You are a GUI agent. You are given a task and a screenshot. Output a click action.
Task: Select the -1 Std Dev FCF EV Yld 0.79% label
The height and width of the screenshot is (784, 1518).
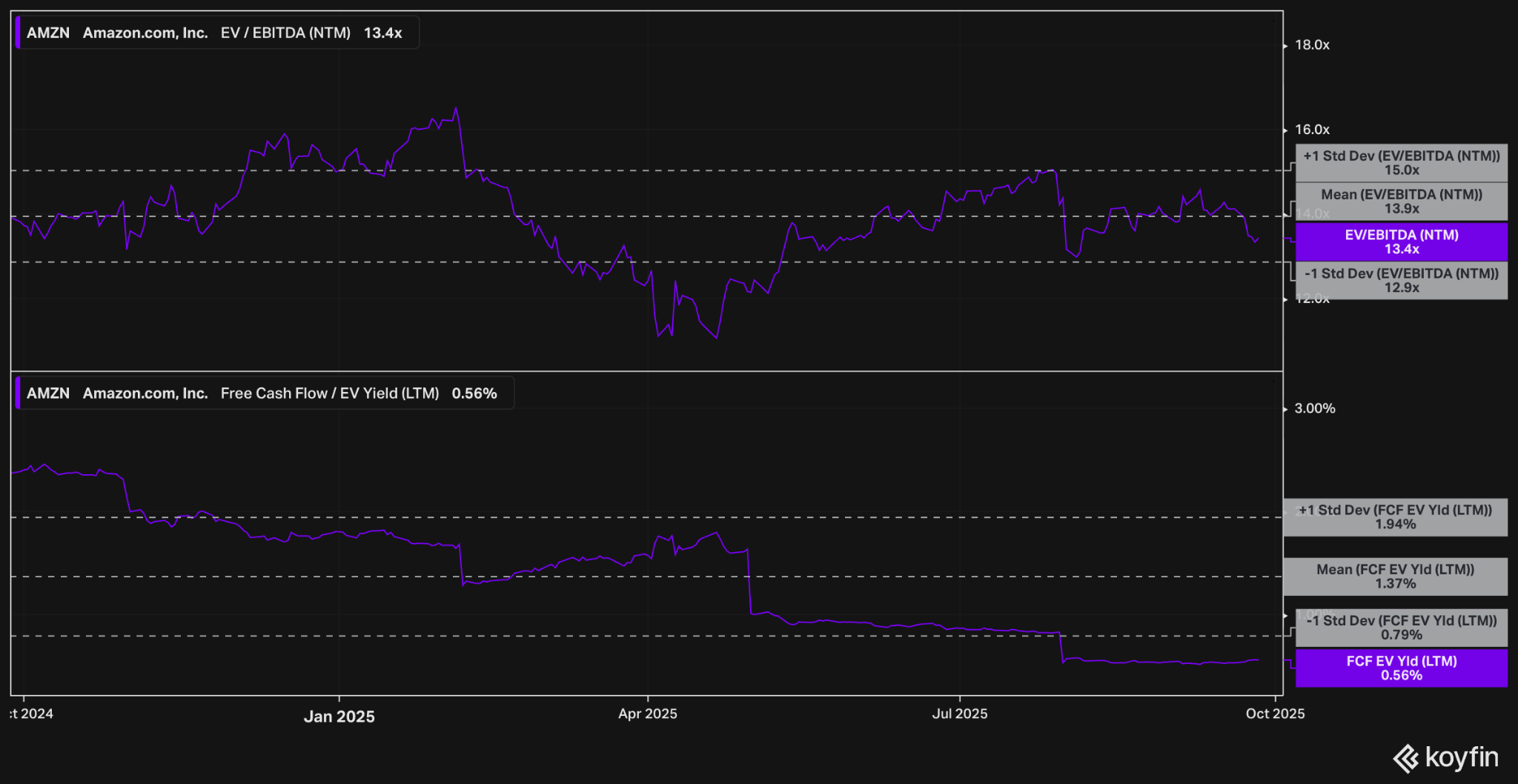click(1402, 628)
